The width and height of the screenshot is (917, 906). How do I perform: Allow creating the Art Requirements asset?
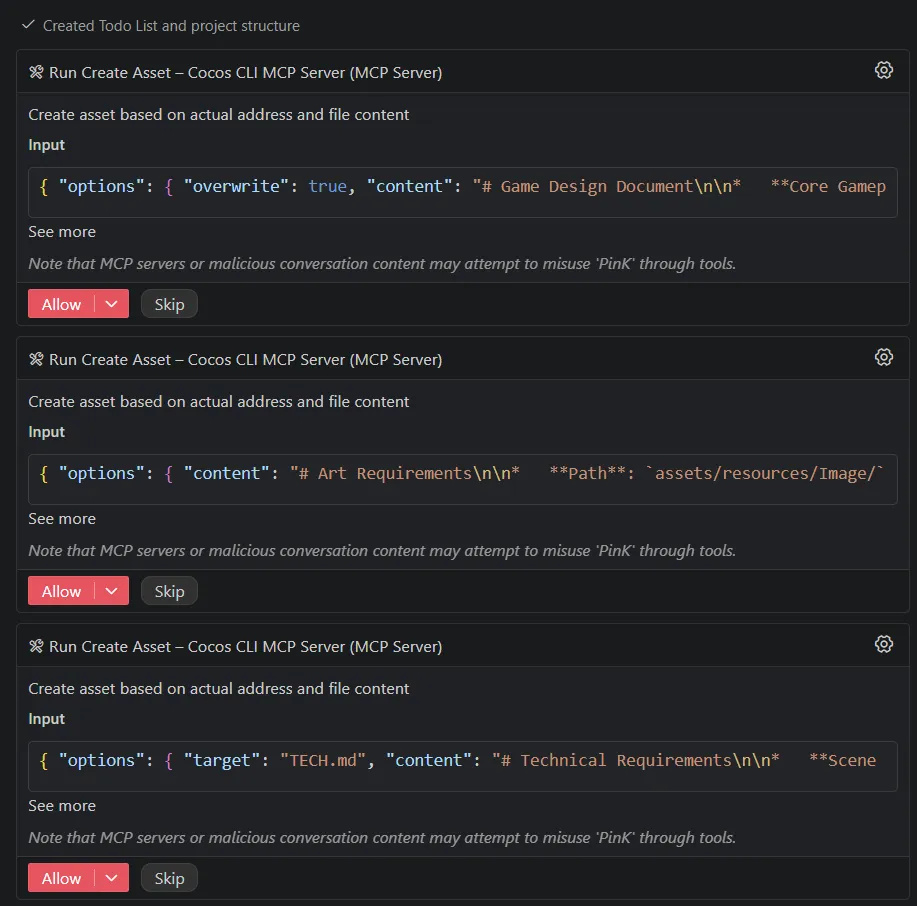pyautogui.click(x=61, y=591)
